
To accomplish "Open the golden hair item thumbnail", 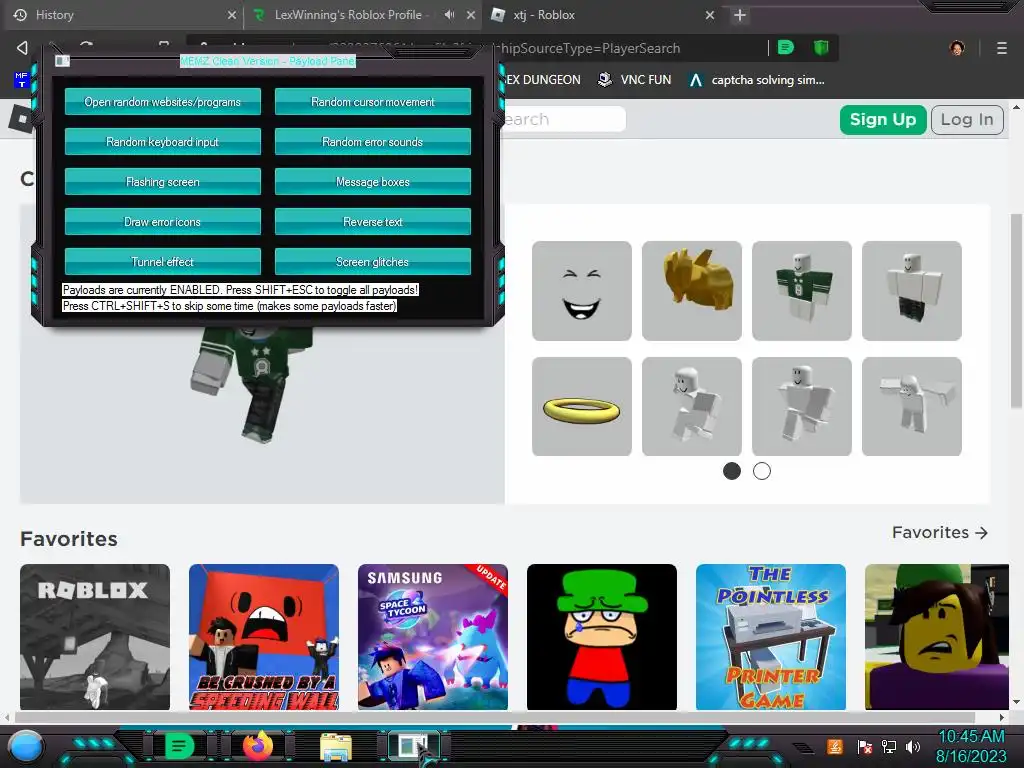I will 692,291.
